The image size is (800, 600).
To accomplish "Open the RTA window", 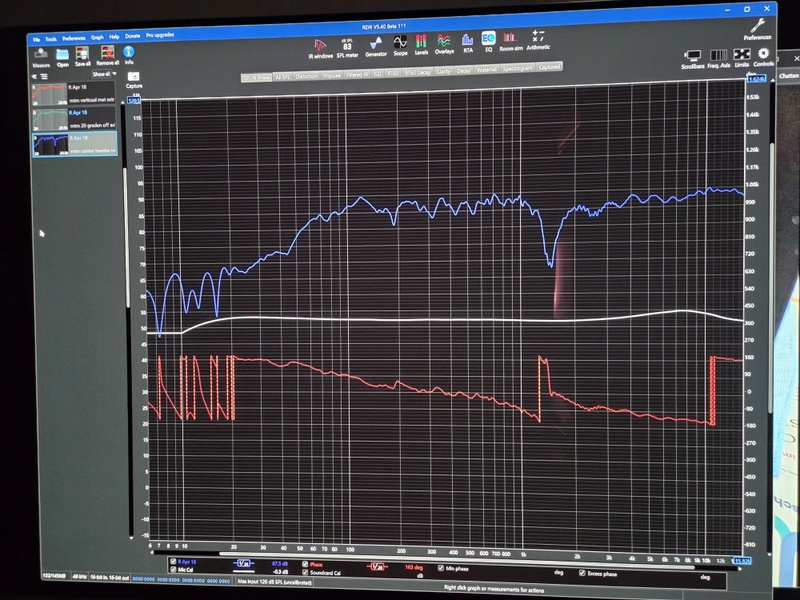I will point(467,43).
